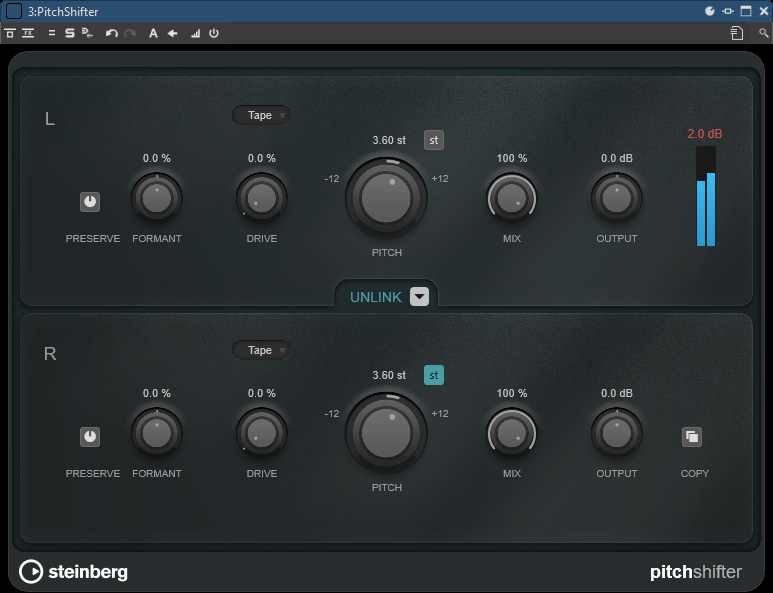Viewport: 773px width, 593px height.
Task: Click the S (solo) icon in the toolbar
Action: (70, 33)
